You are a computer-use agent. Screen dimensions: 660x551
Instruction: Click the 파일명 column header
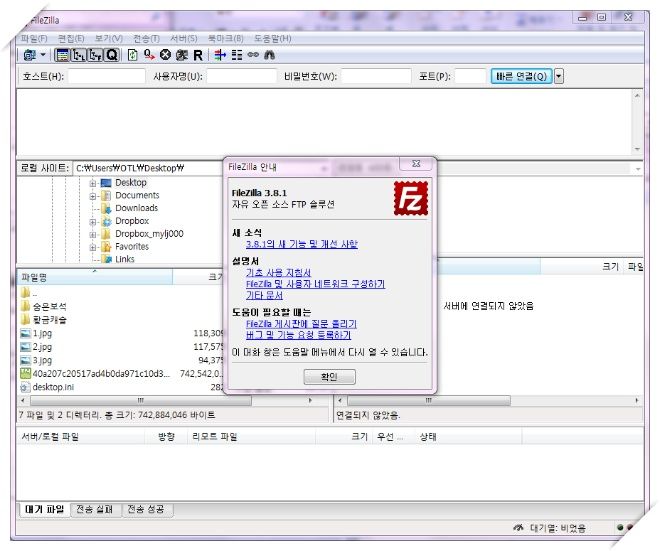click(x=95, y=277)
